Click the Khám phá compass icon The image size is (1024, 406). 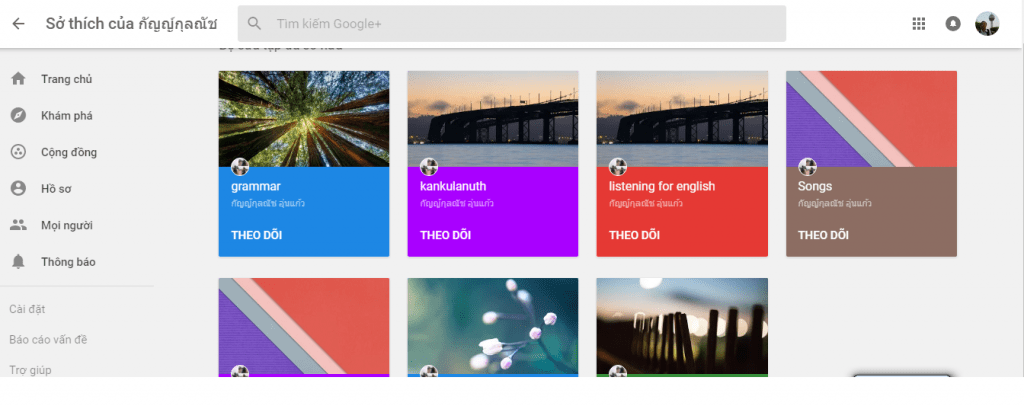(x=18, y=116)
